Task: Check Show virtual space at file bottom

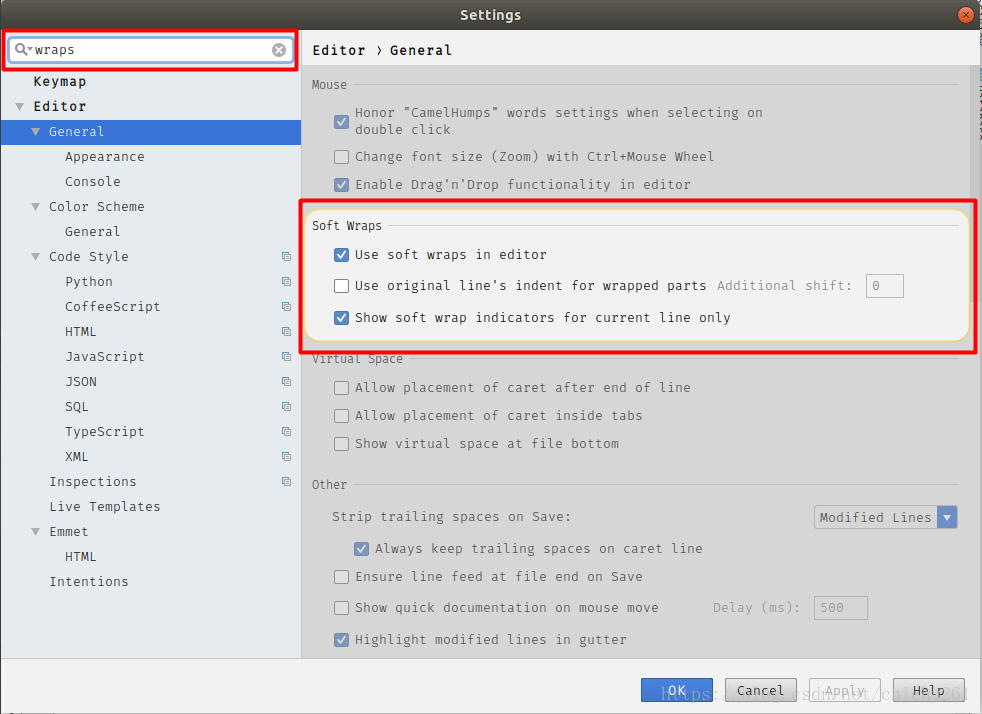Action: (x=341, y=444)
